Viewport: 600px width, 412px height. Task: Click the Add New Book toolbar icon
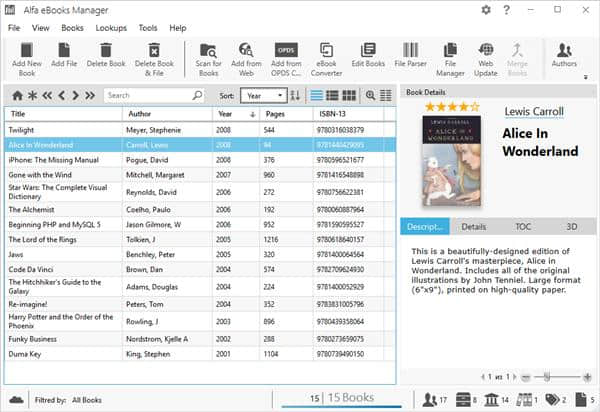click(27, 51)
